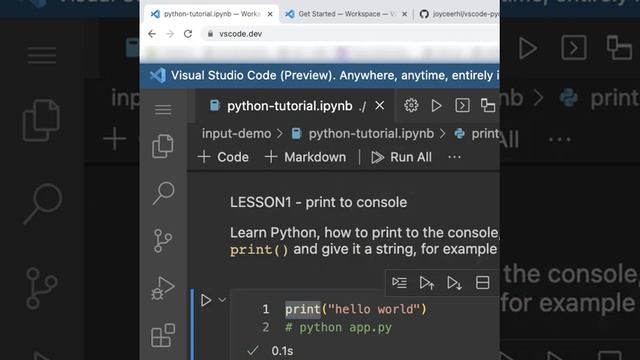This screenshot has width=640, height=360.
Task: Open the Extensions view
Action: 163,335
